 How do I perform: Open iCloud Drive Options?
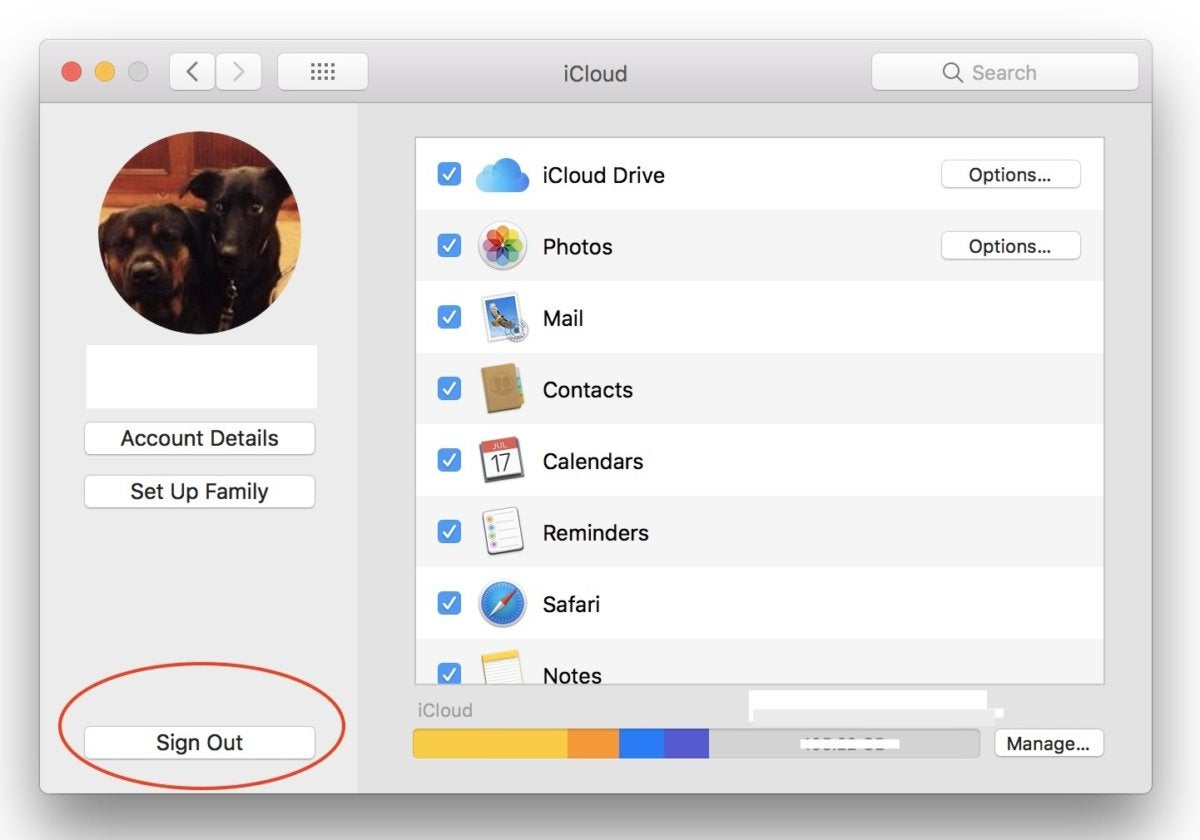tap(1010, 175)
